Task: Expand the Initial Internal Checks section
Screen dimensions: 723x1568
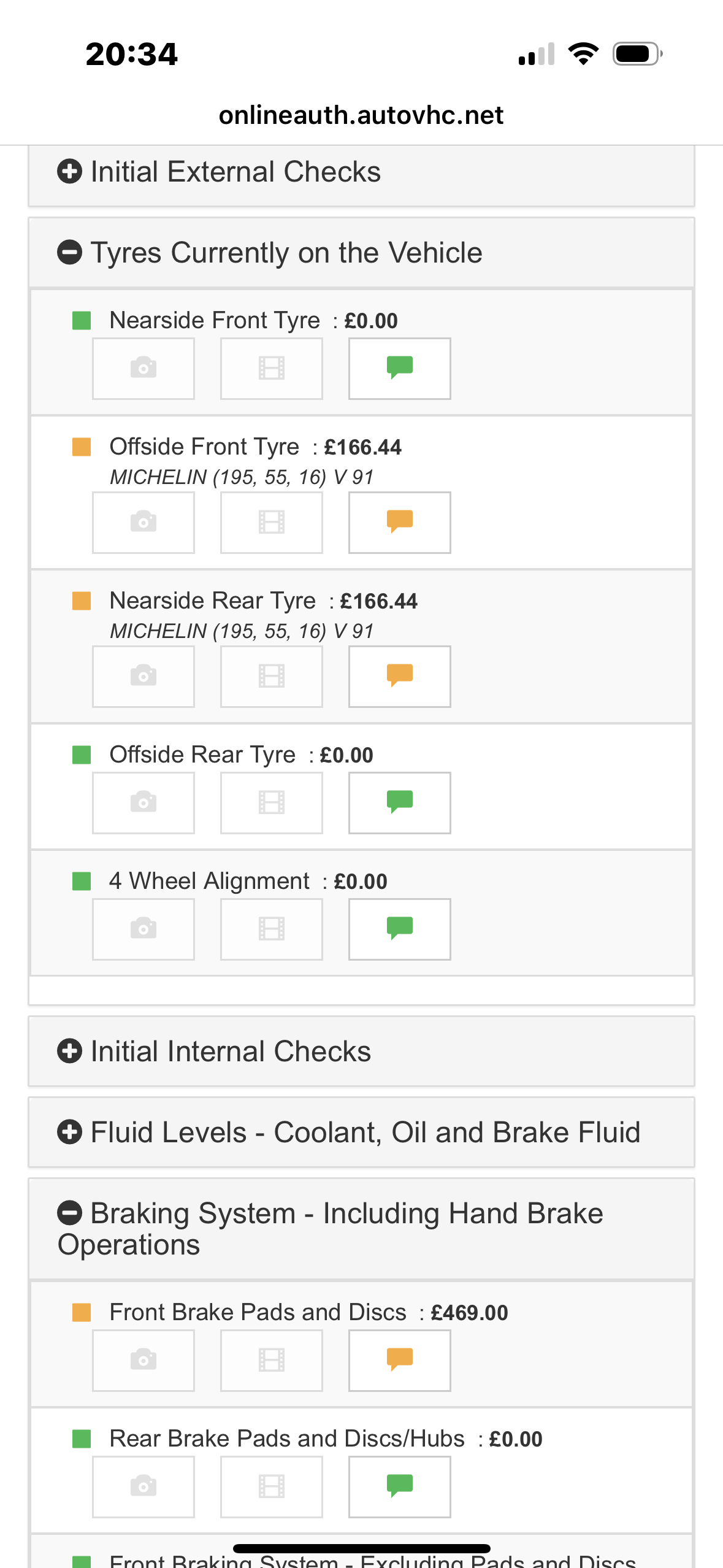Action: (x=69, y=1051)
